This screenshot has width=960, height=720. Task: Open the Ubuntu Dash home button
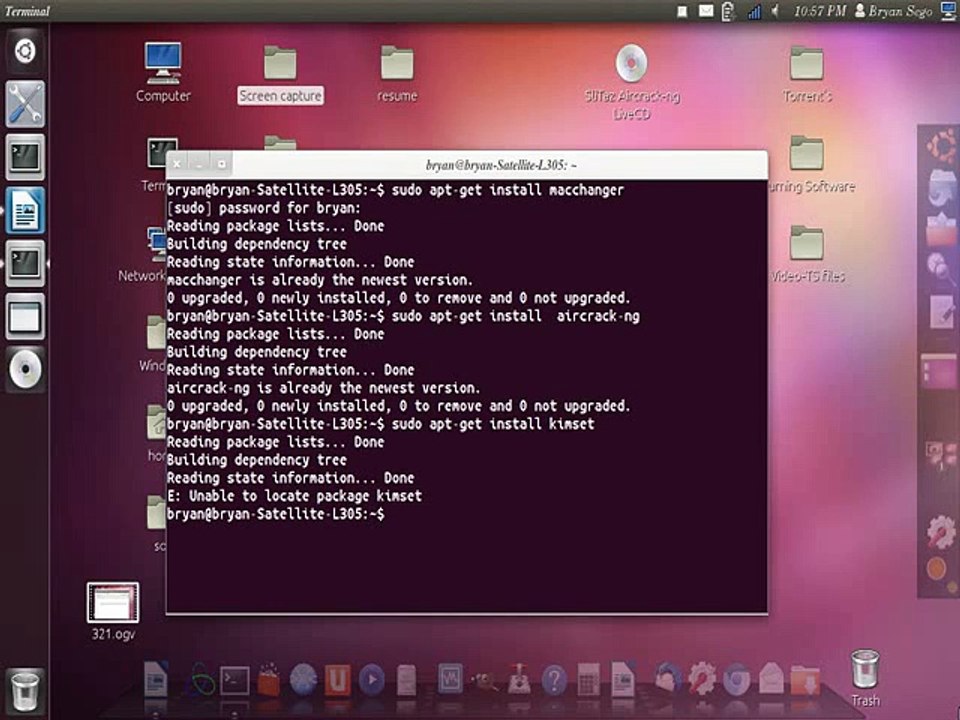[x=25, y=51]
